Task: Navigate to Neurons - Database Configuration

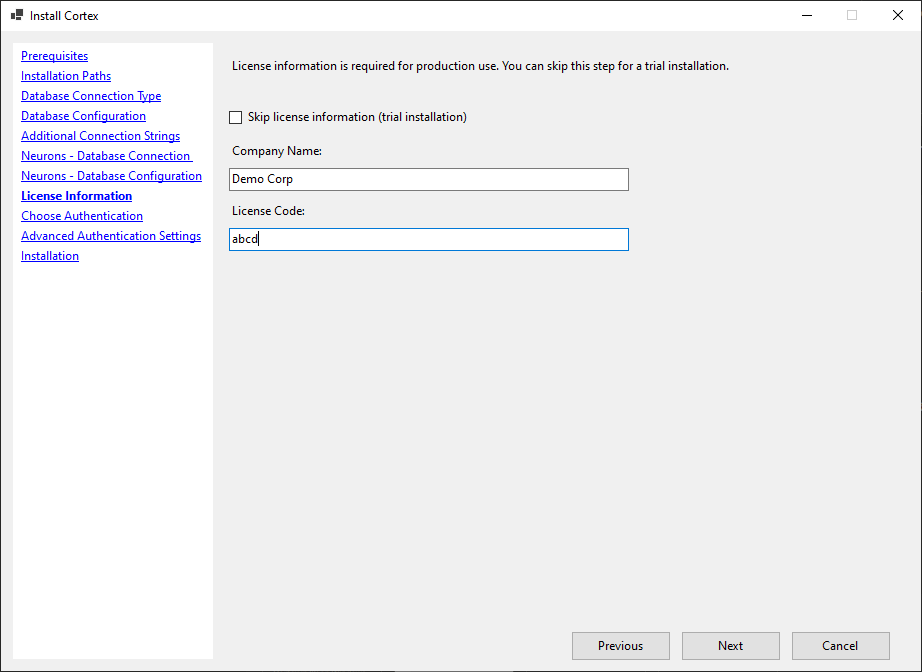Action: tap(111, 176)
